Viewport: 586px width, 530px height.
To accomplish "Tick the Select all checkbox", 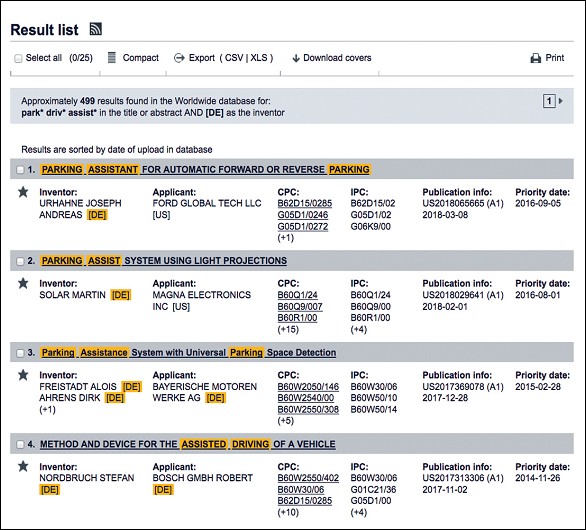I will click(x=18, y=58).
